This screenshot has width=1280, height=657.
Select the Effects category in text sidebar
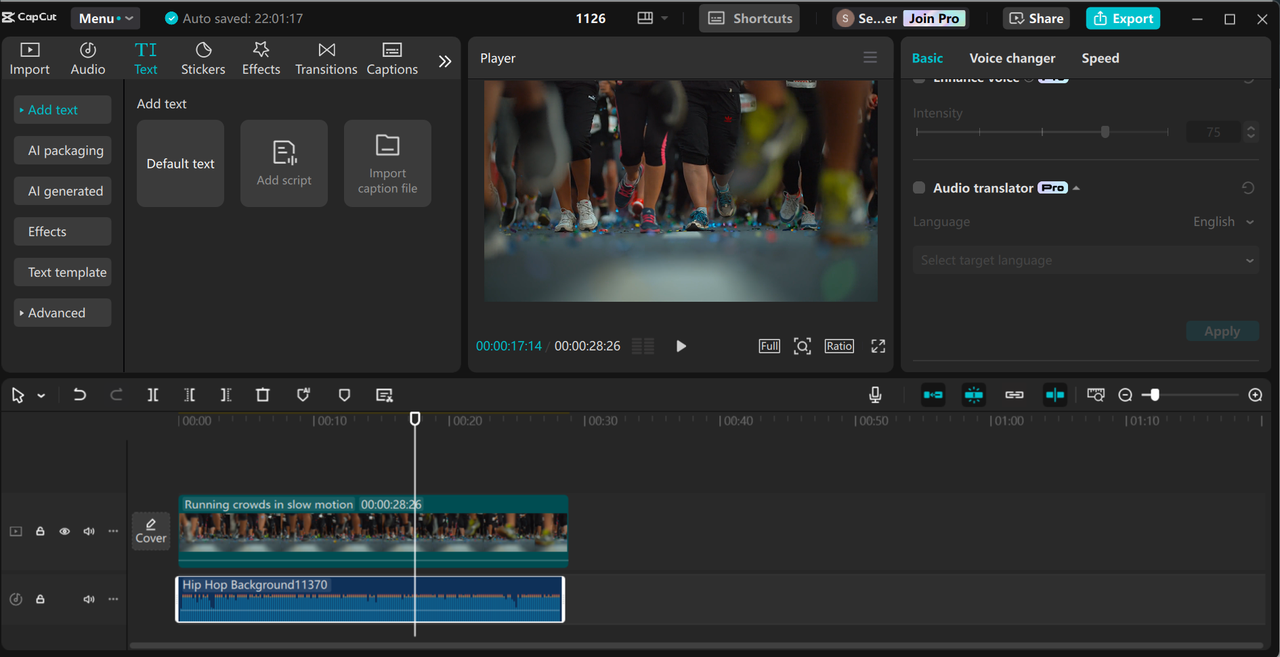62,232
